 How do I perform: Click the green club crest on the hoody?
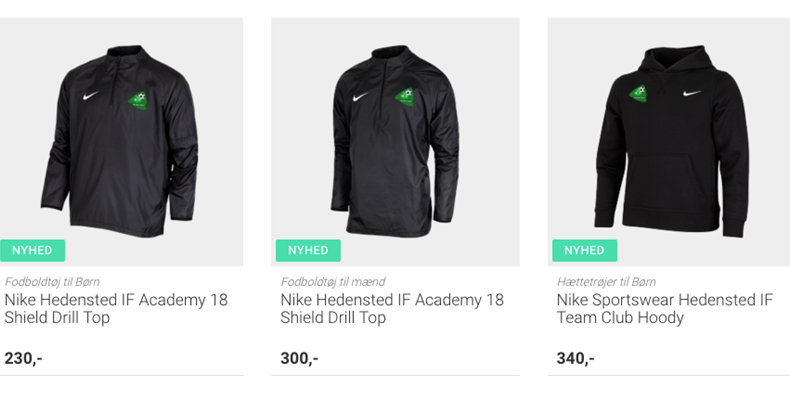coord(639,93)
